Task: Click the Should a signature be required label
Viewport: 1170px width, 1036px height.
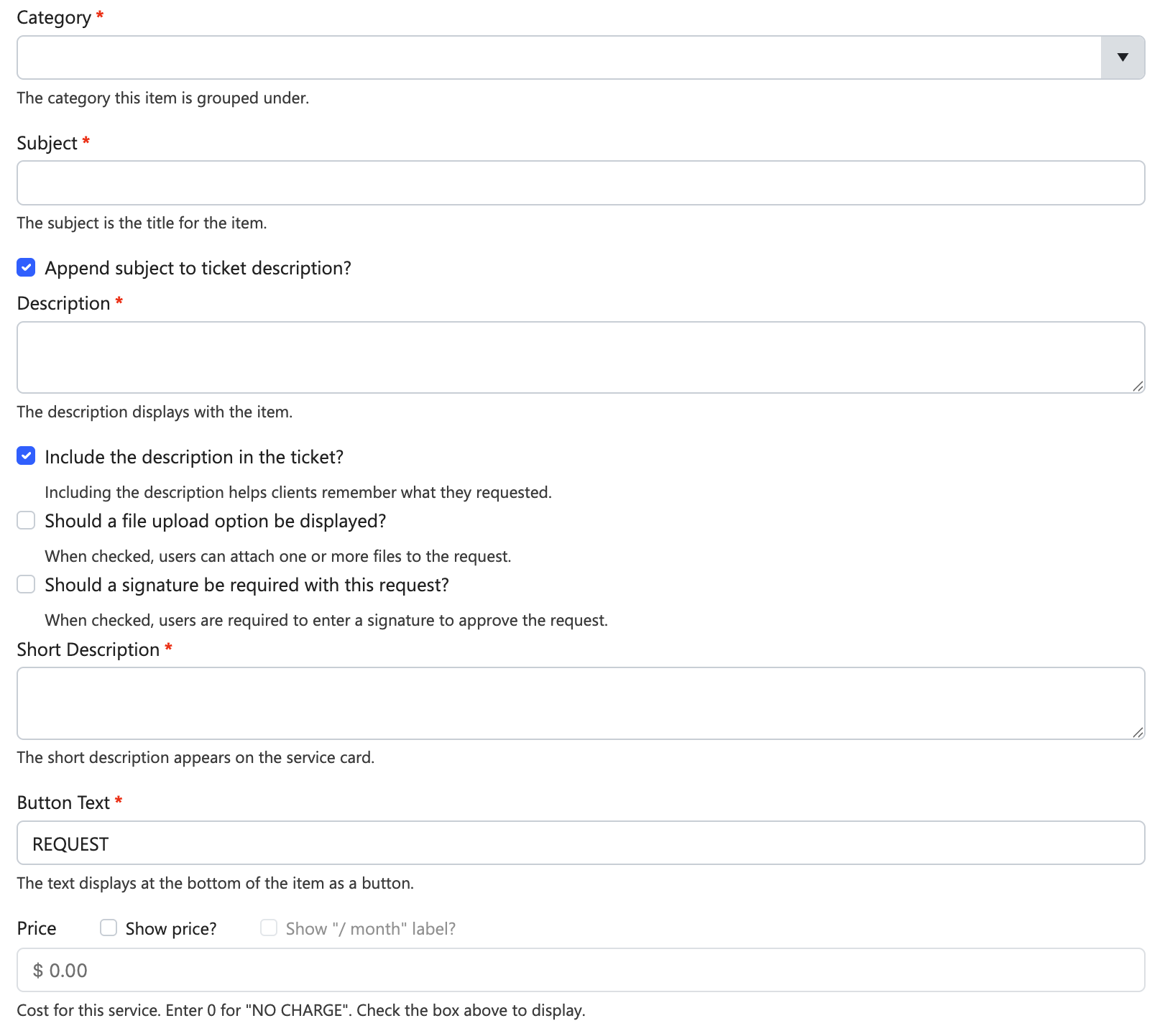Action: 247,585
